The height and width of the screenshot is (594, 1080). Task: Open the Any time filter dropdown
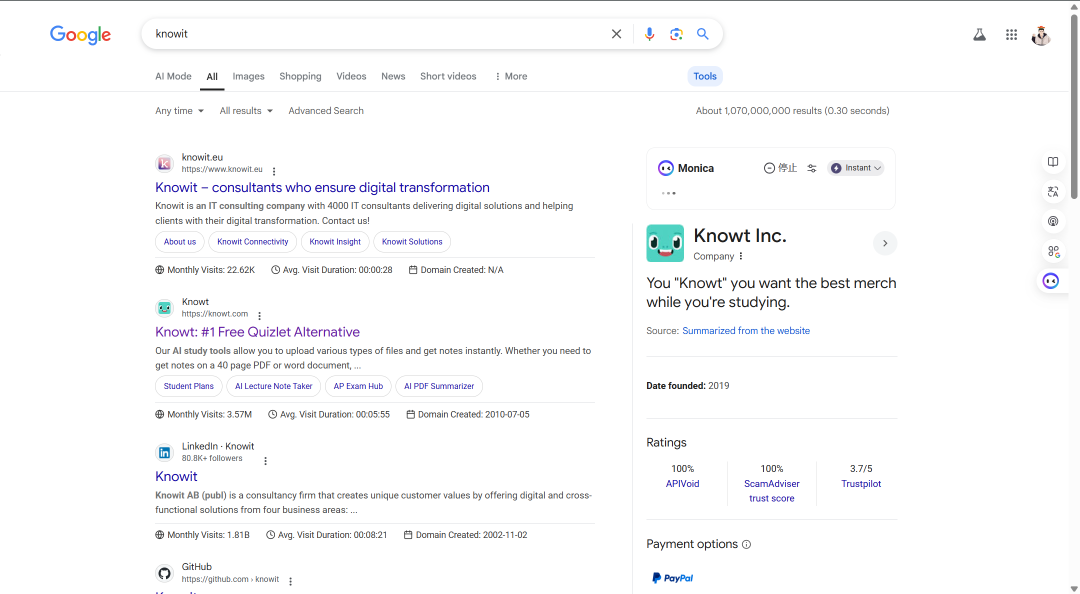pos(179,111)
